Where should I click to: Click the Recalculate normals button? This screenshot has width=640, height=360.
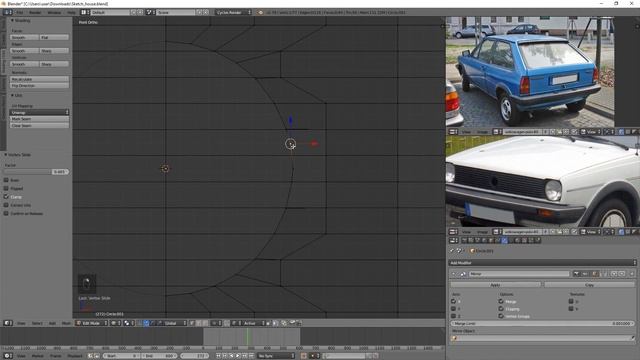click(x=40, y=79)
